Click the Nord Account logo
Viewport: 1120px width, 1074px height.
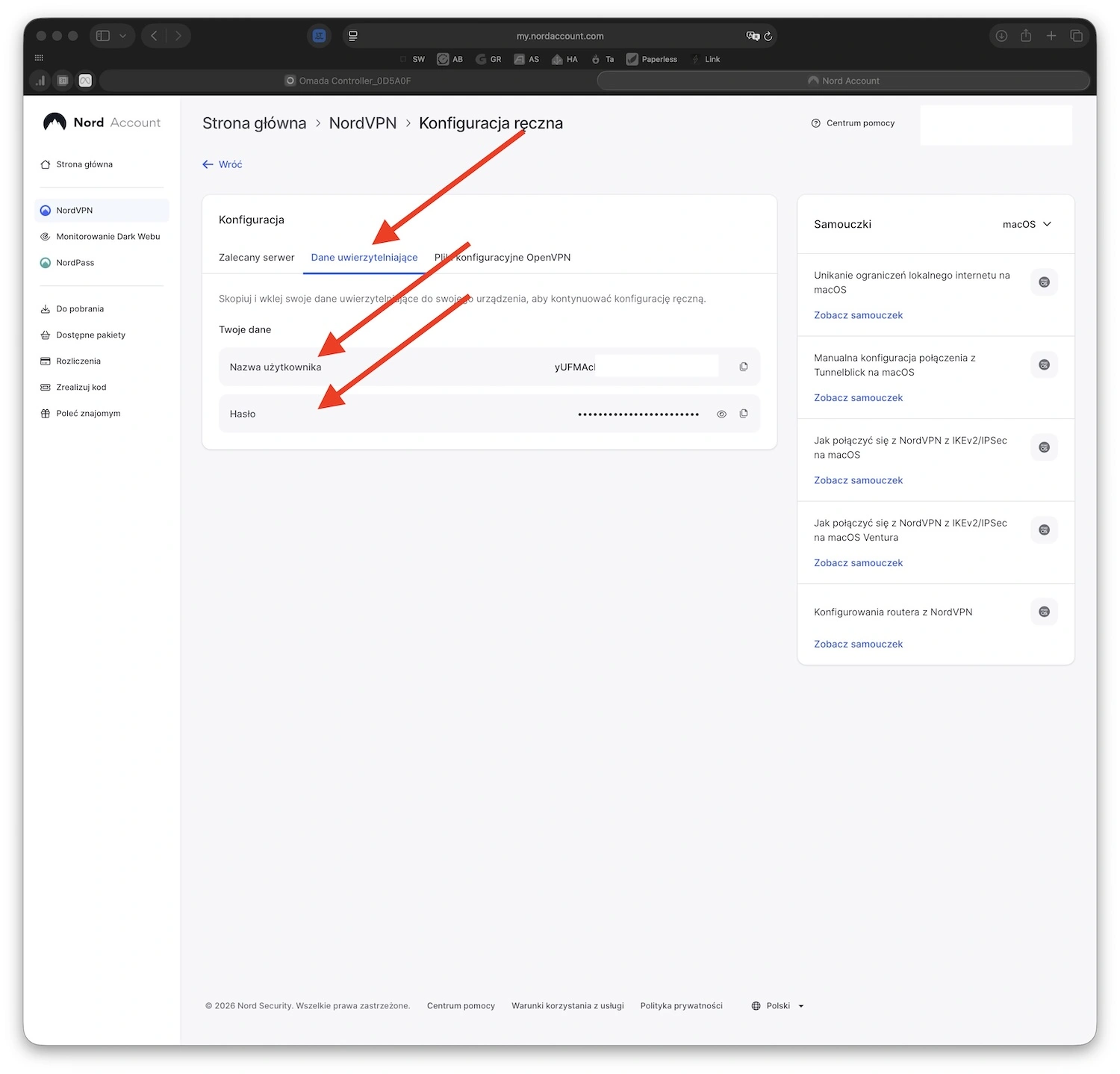(102, 122)
